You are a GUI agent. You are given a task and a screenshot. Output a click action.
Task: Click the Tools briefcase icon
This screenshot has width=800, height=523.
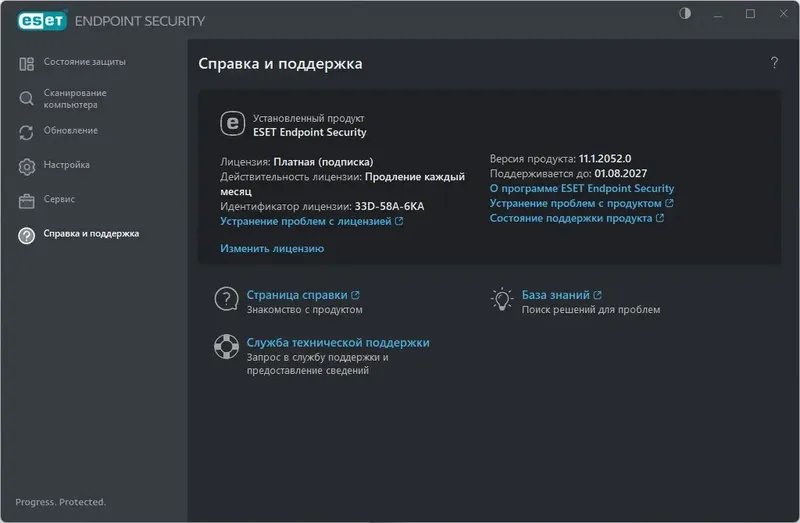pos(27,200)
